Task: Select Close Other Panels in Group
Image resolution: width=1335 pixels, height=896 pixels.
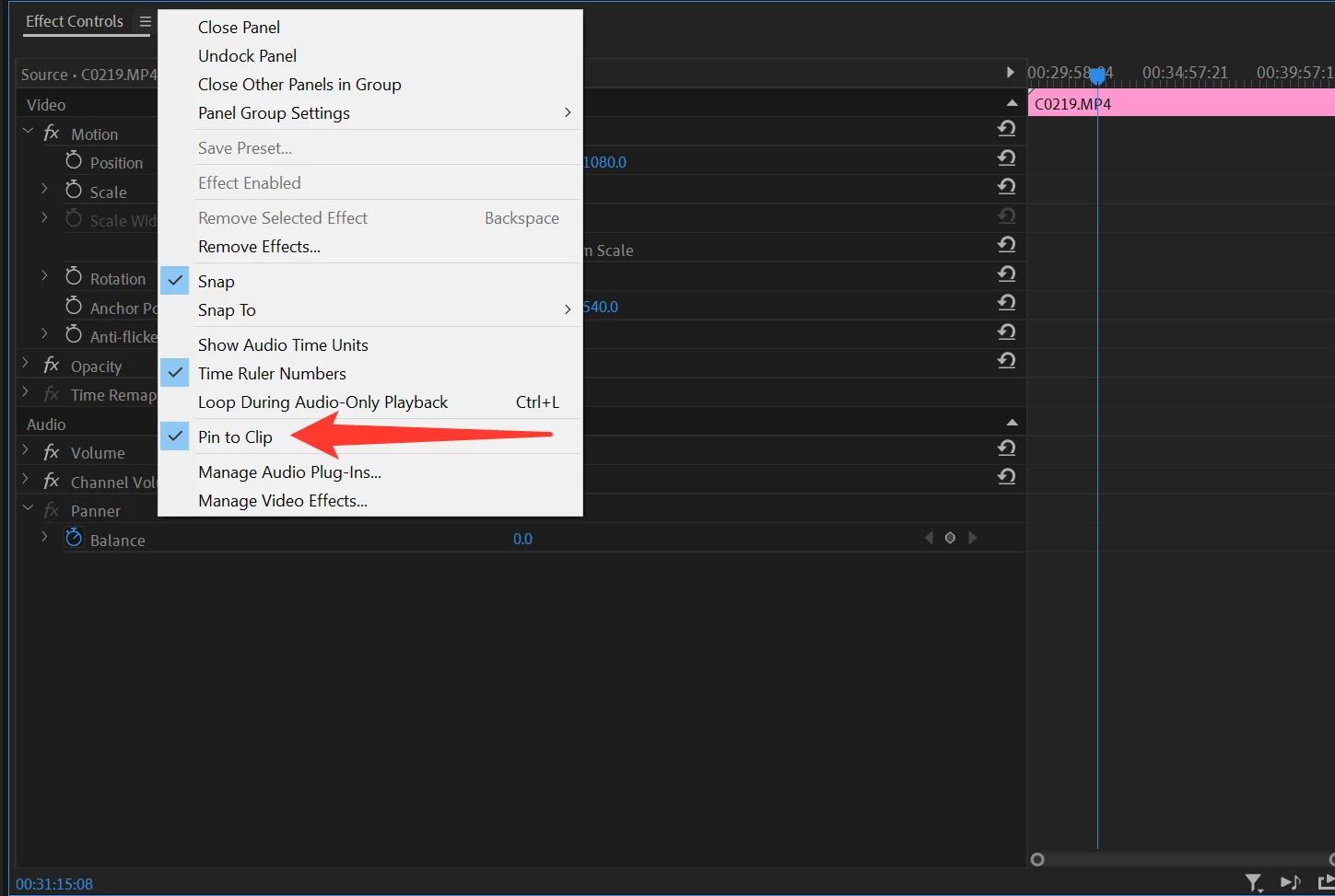Action: (x=370, y=85)
